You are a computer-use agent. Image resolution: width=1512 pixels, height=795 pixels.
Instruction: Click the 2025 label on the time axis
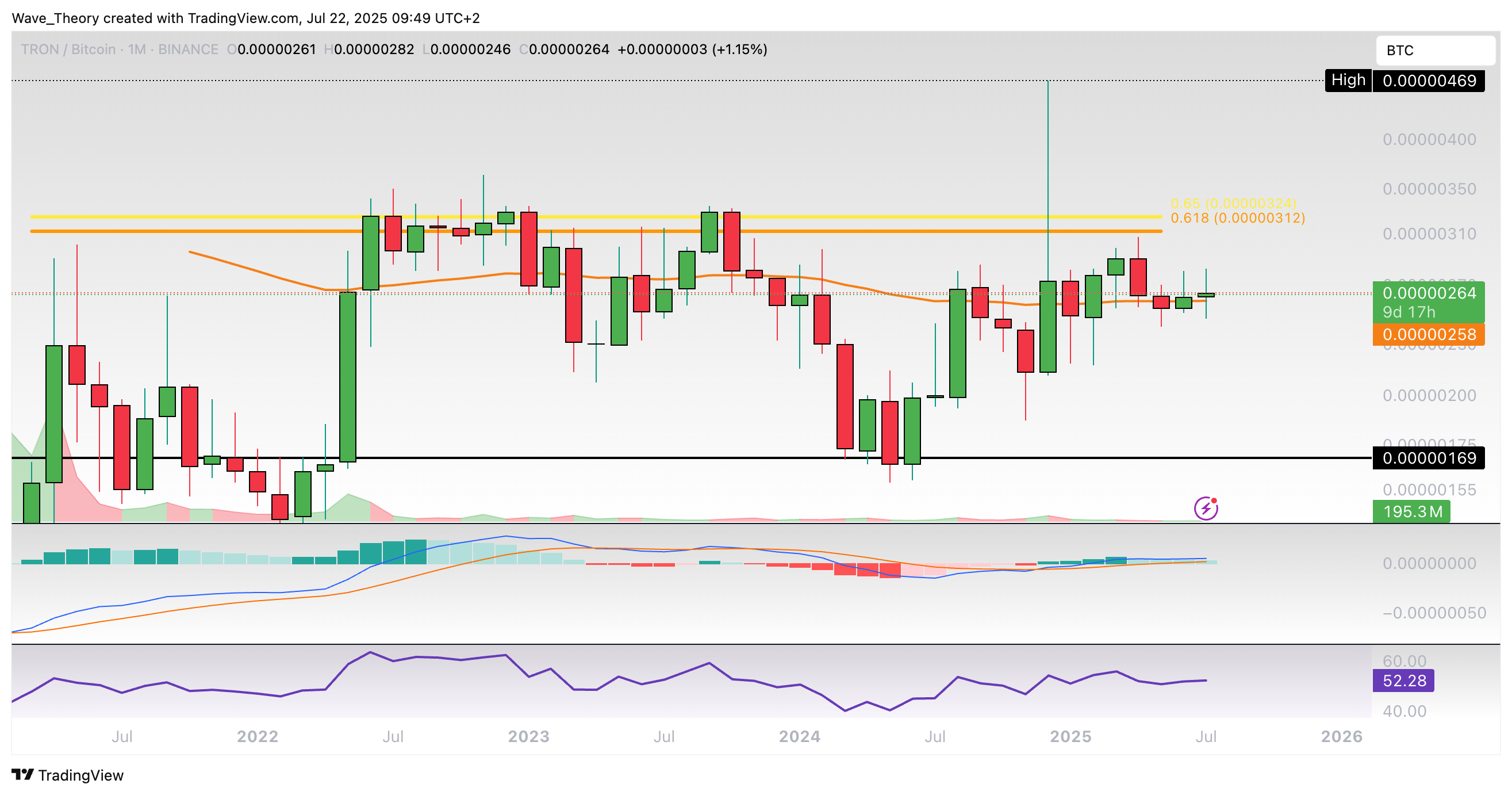pos(1070,736)
